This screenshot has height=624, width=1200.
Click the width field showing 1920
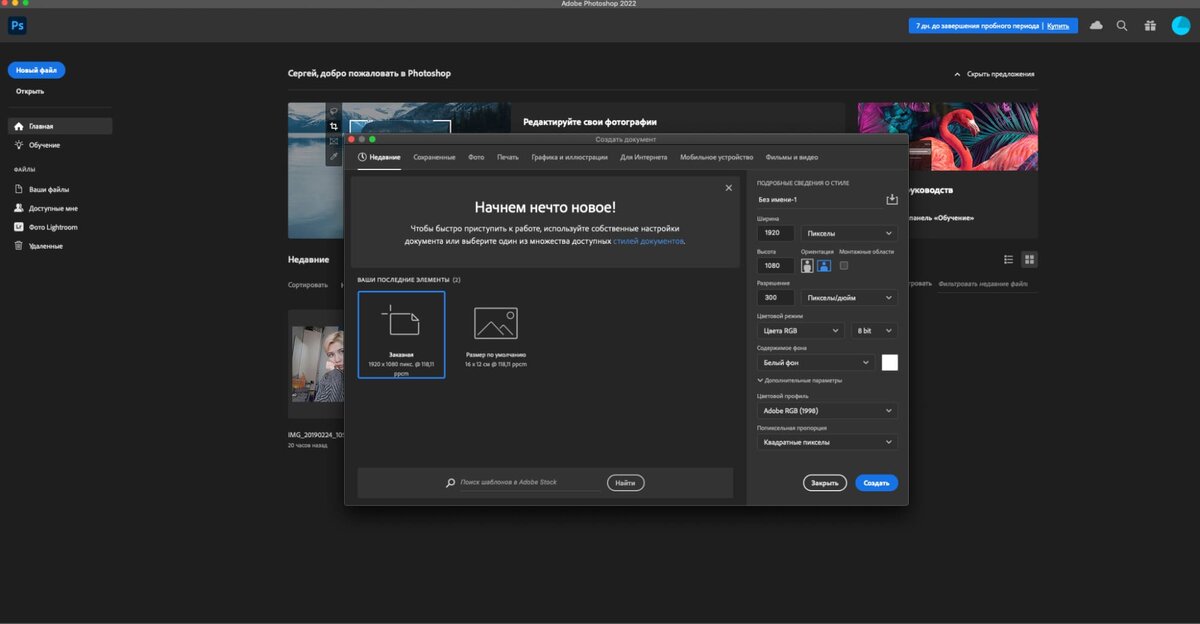(x=776, y=233)
